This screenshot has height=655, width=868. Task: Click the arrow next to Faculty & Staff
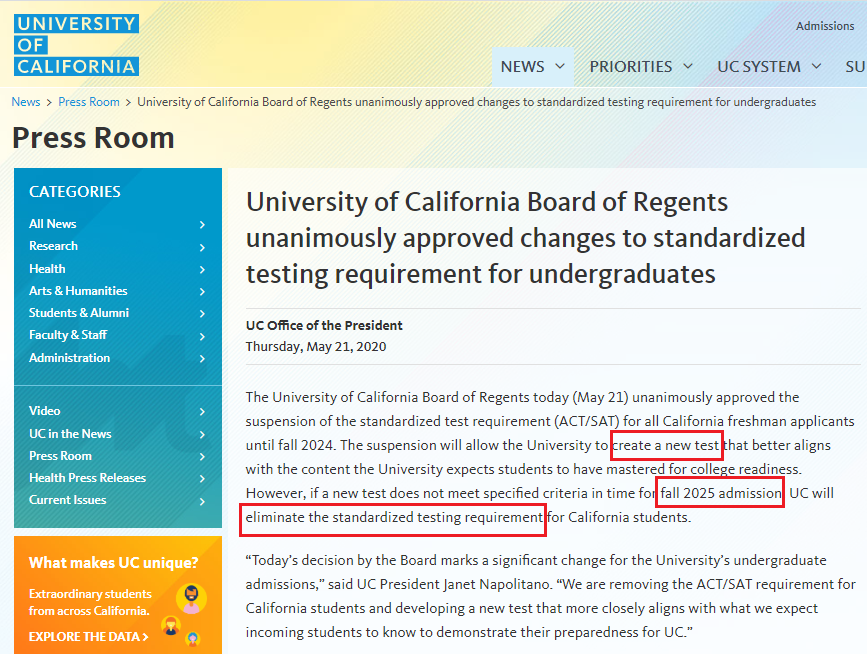[x=202, y=336]
